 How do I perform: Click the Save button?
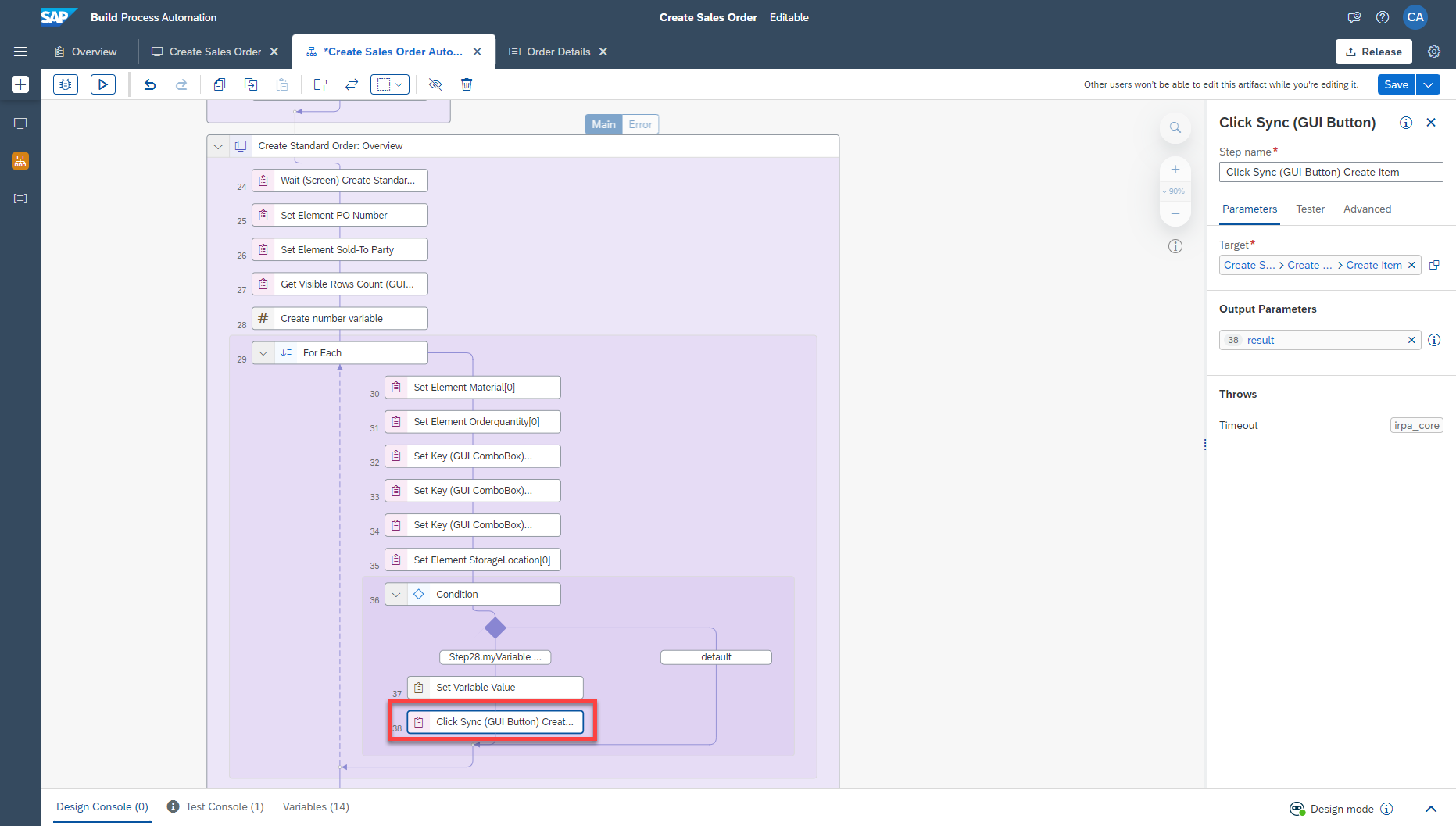pos(1396,84)
